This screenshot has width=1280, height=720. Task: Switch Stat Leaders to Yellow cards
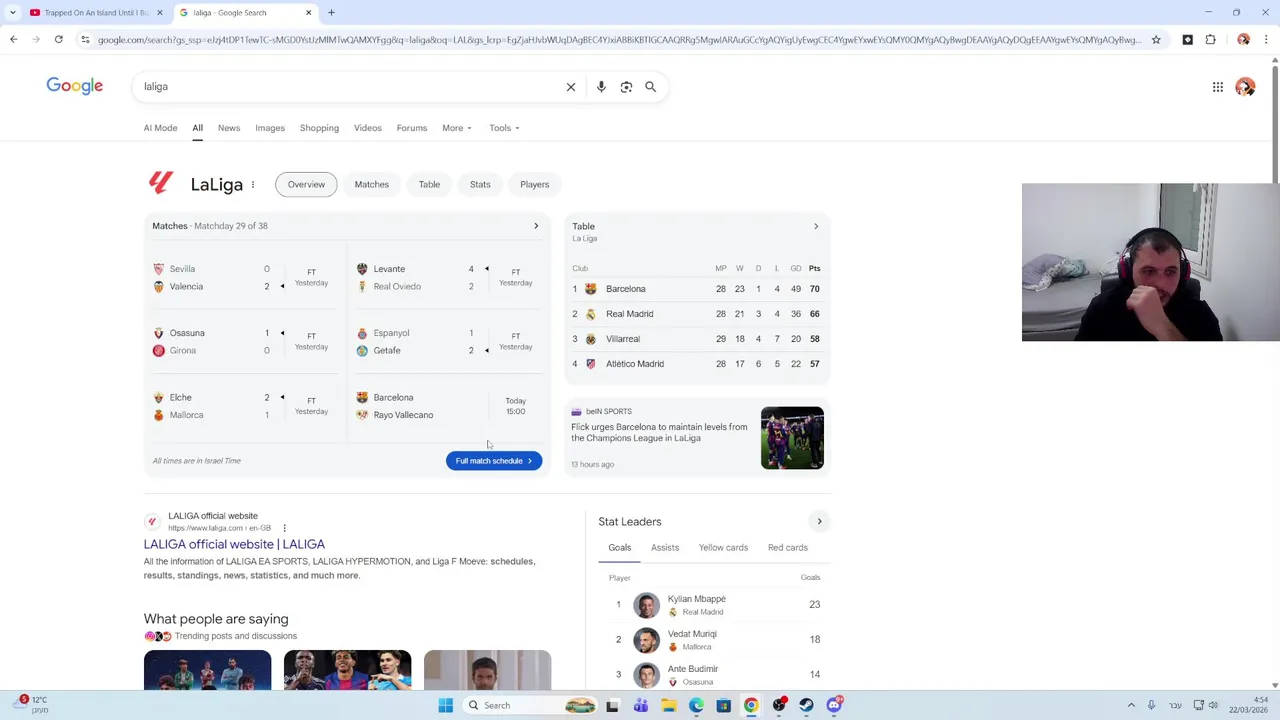(x=723, y=548)
